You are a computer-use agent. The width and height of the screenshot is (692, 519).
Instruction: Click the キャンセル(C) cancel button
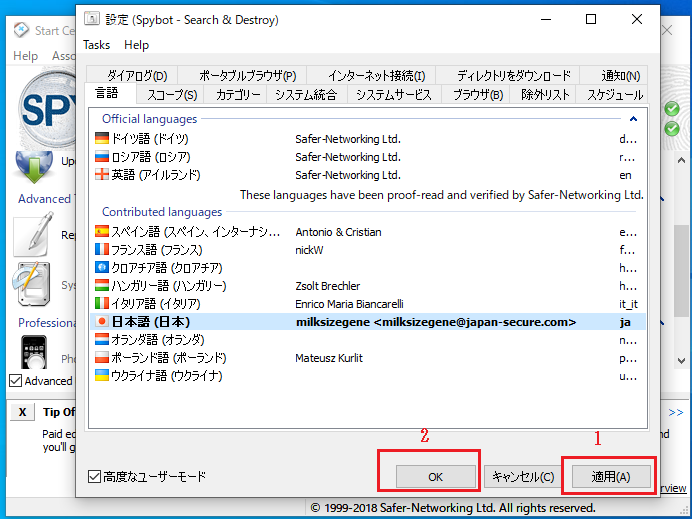[521, 477]
